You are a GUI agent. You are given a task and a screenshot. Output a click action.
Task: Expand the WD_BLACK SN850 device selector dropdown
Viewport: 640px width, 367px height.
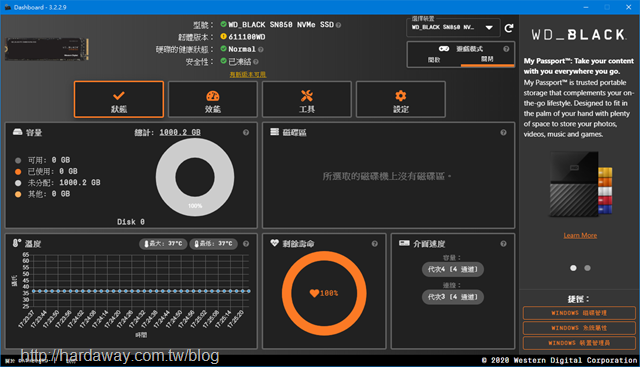tap(453, 27)
